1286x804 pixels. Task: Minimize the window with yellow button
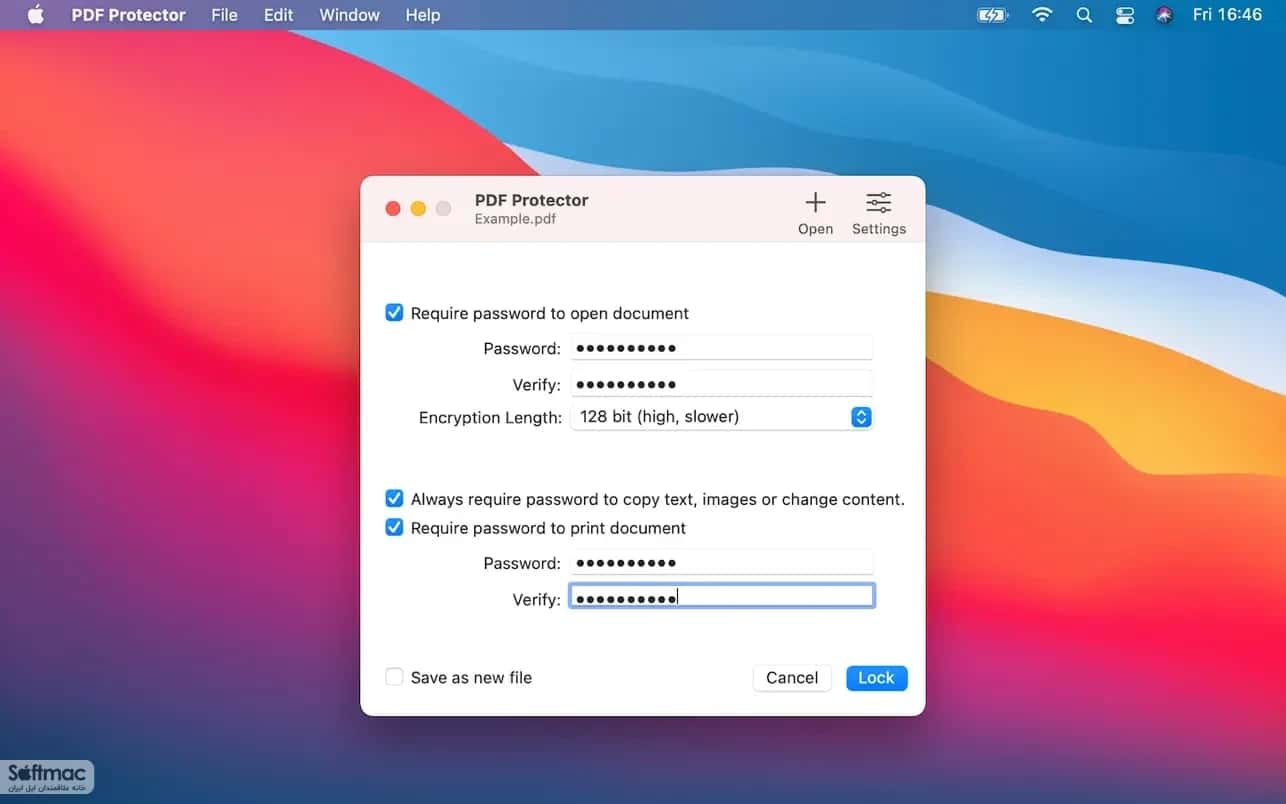(x=418, y=208)
